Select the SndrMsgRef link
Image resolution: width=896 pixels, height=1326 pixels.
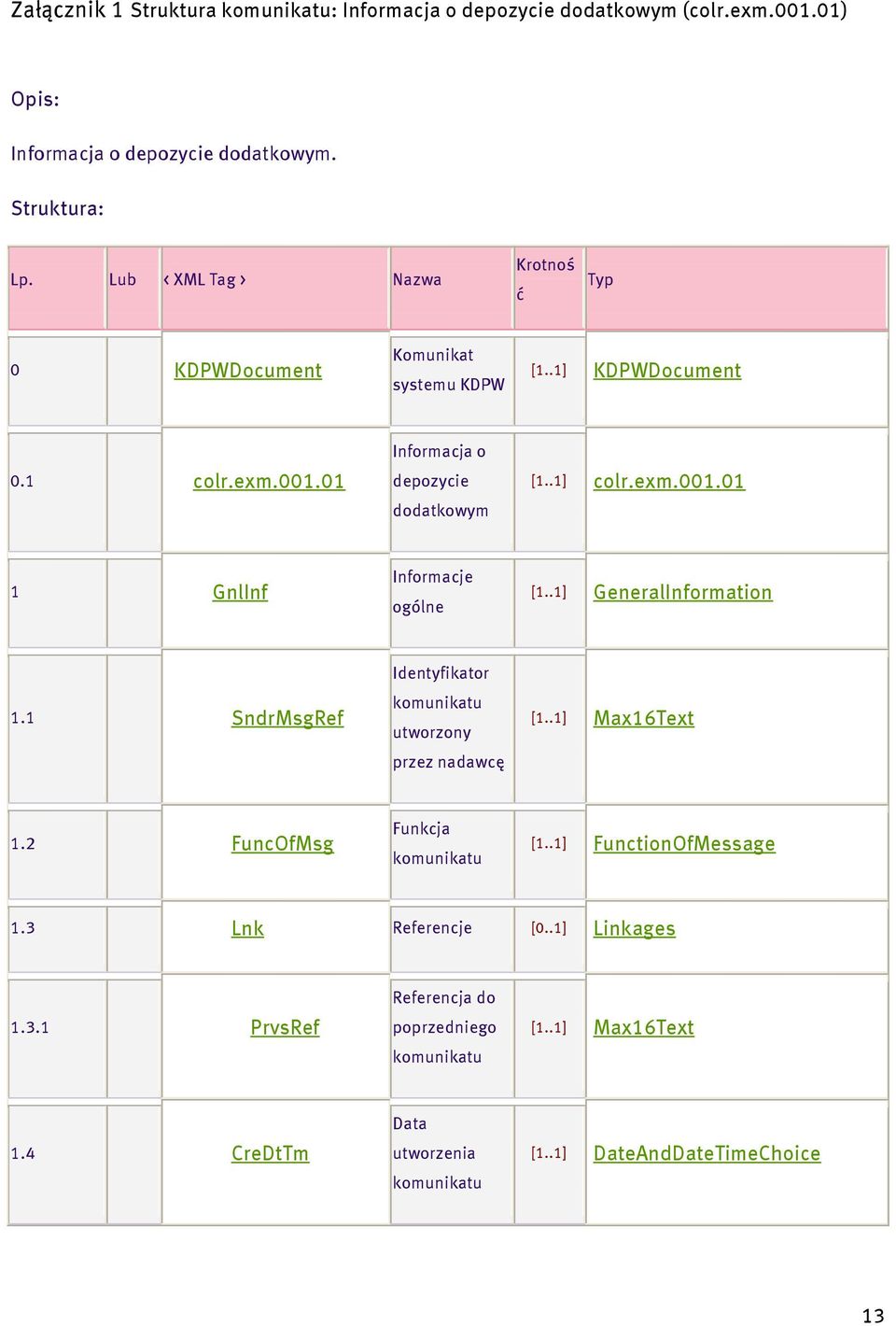coord(287,718)
